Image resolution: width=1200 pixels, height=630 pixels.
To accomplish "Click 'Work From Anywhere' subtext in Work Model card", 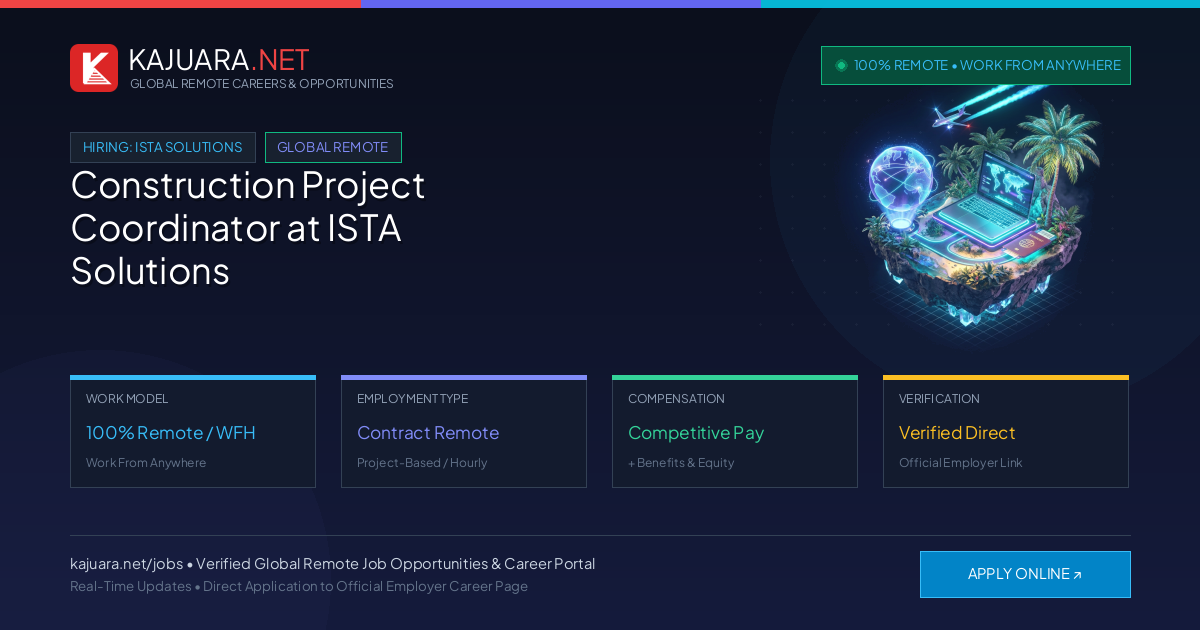I will pos(146,463).
